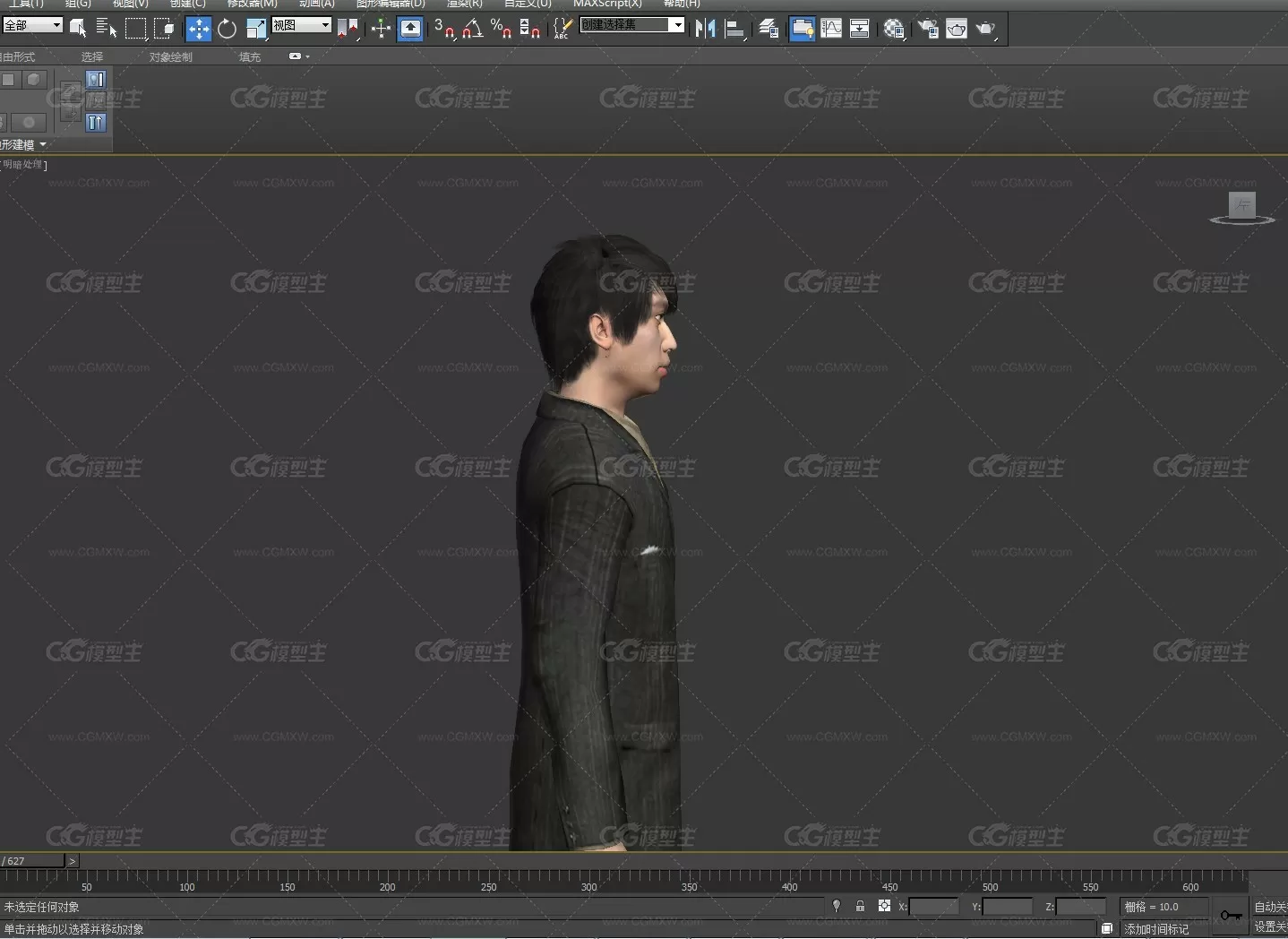The height and width of the screenshot is (939, 1288).
Task: Click the time slider frame 627 handle
Action: 32,861
